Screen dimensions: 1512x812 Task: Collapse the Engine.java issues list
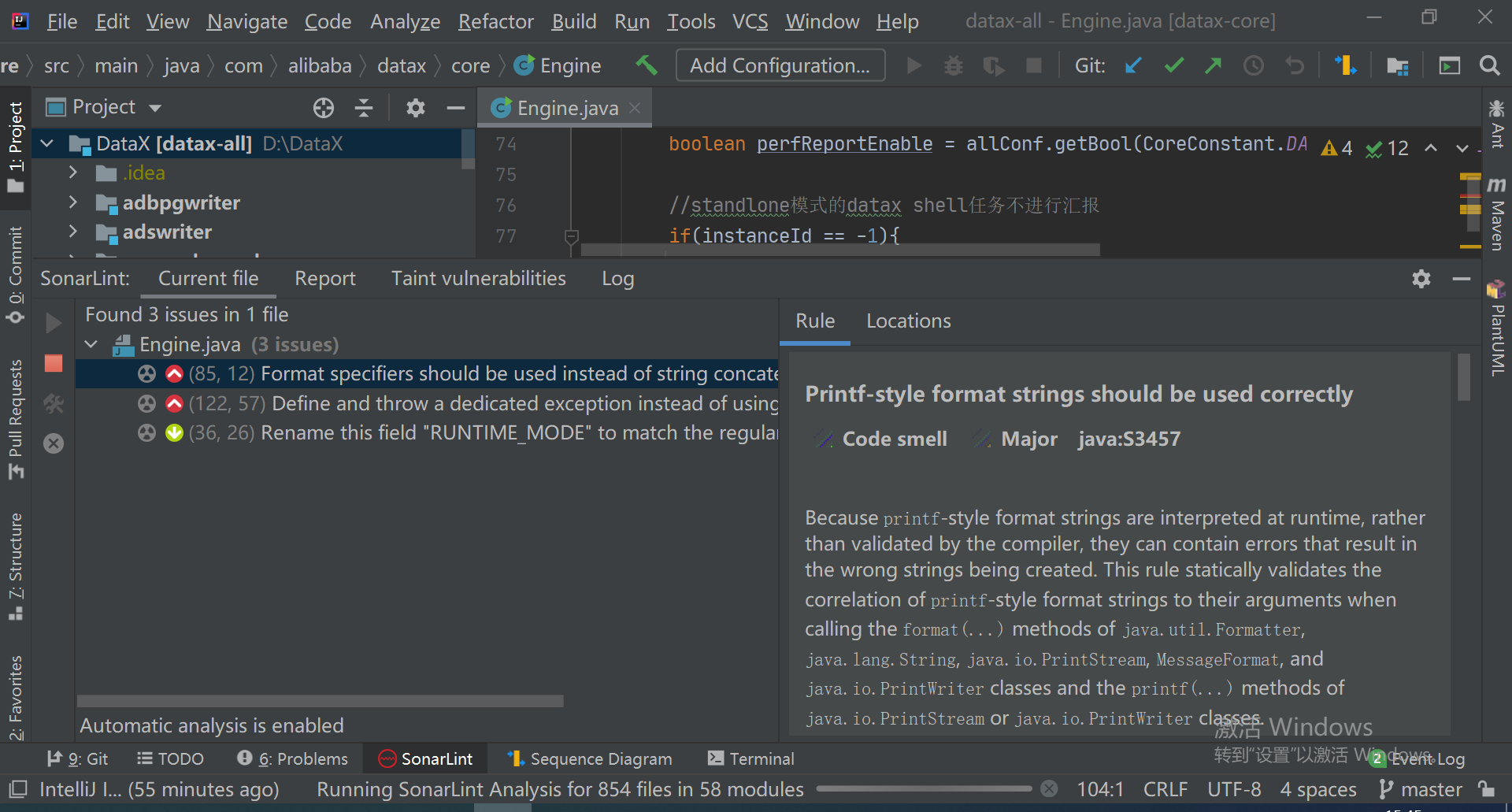(90, 344)
